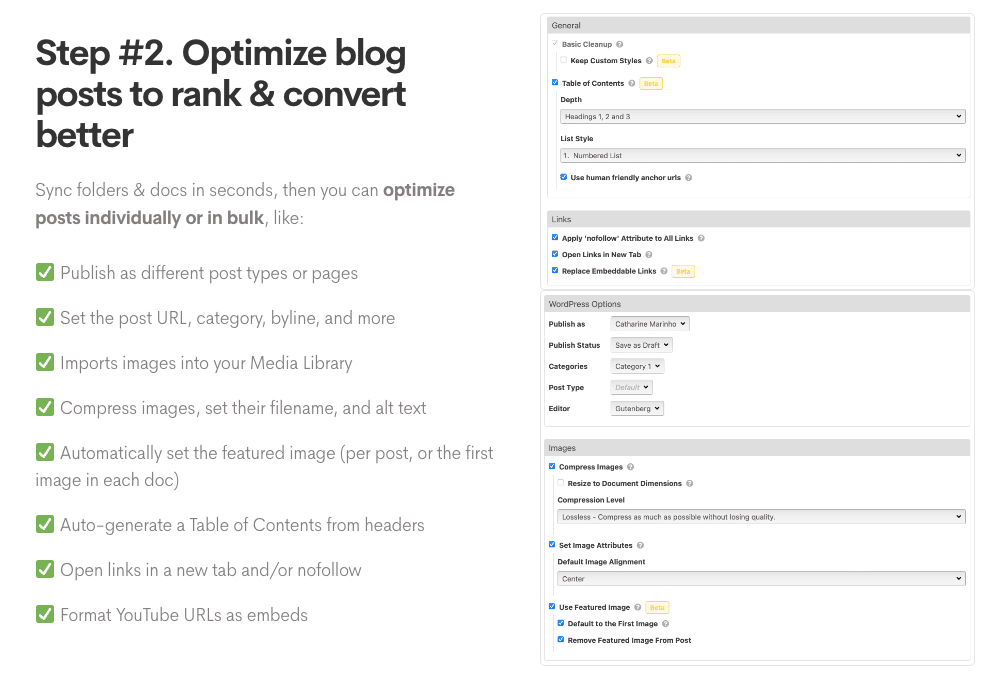Open the Publish Status dropdown
997x679 pixels.
(641, 345)
